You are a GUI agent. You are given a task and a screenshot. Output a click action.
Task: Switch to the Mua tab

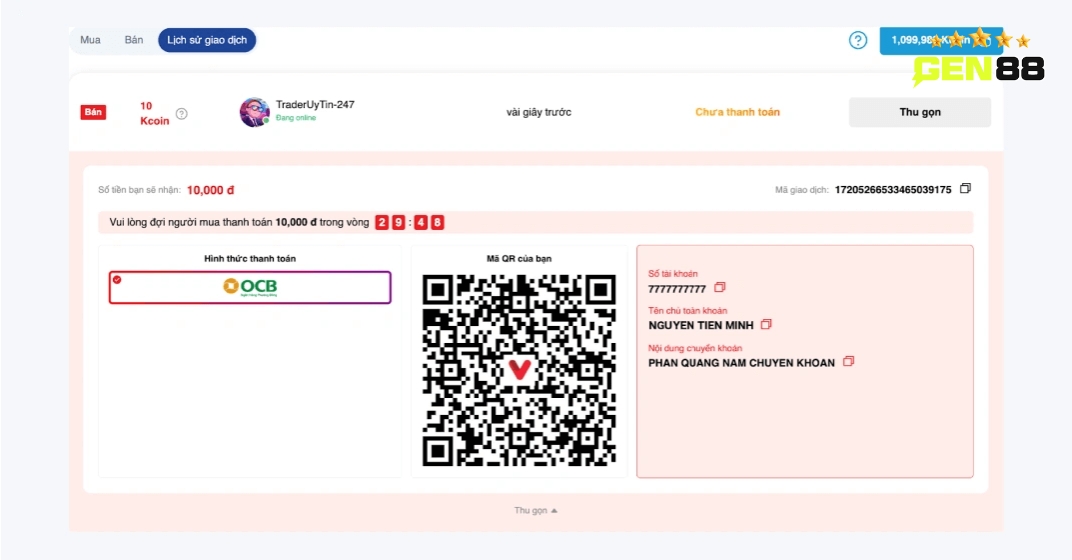[x=90, y=40]
